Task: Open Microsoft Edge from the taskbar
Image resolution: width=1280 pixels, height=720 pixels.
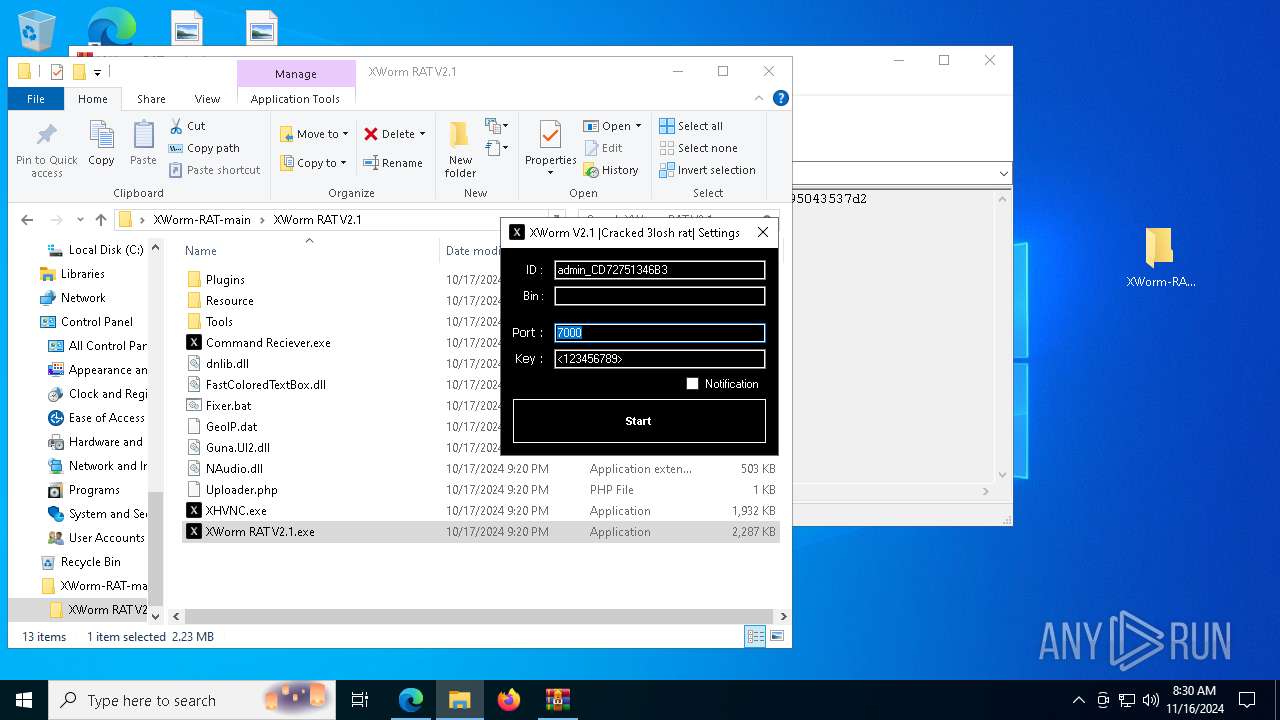Action: tap(411, 700)
